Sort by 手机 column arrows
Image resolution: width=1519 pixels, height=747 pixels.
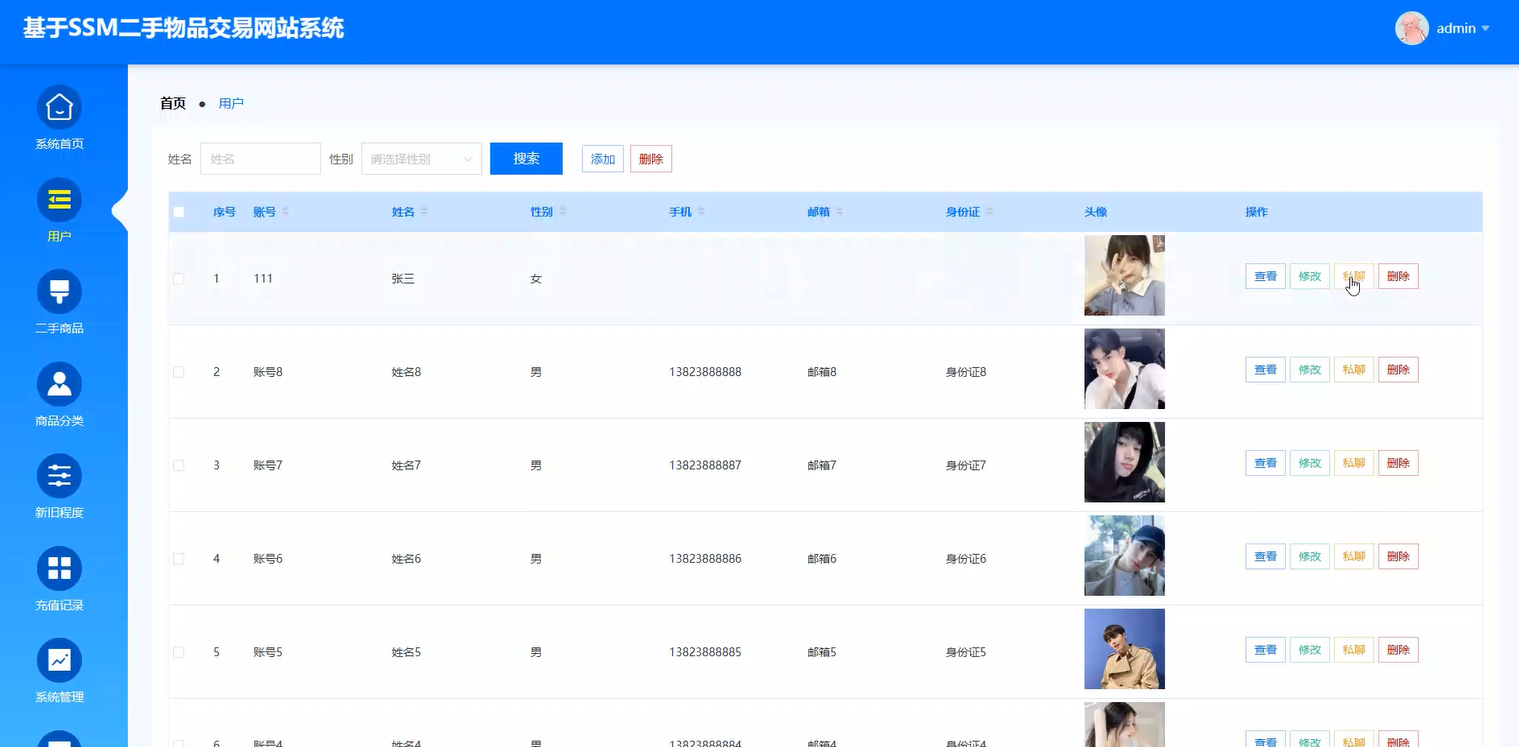tap(701, 212)
